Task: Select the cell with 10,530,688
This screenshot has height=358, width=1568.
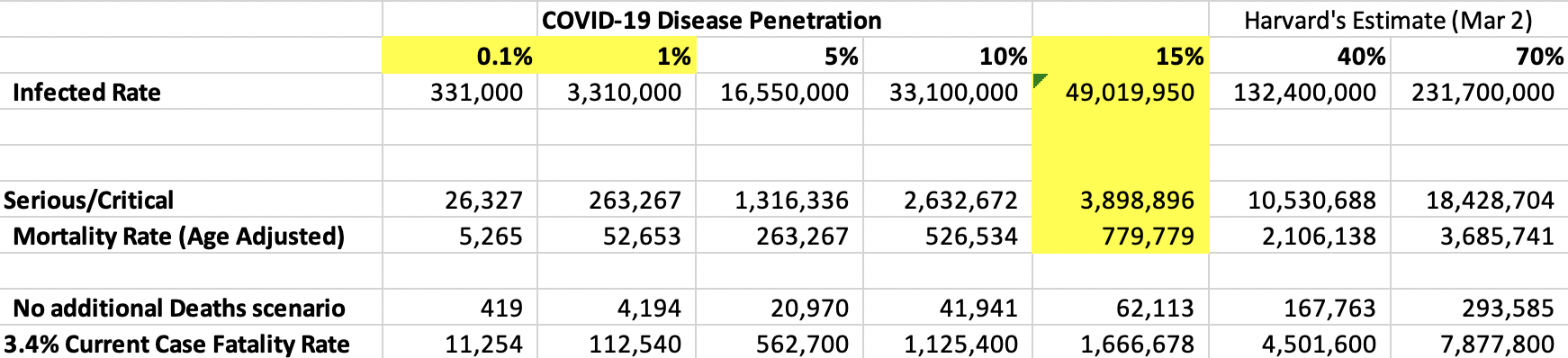Action: coord(1300,200)
